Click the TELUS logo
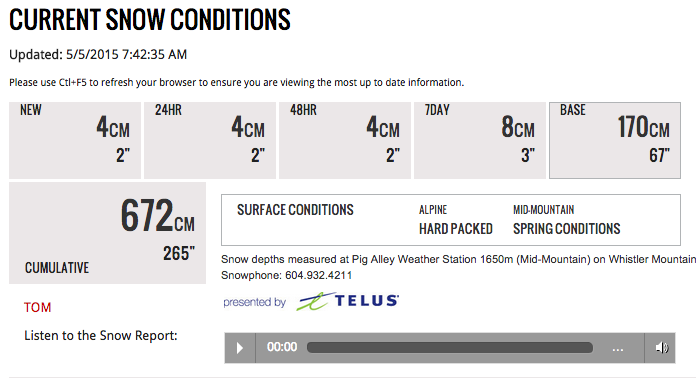 (x=348, y=301)
